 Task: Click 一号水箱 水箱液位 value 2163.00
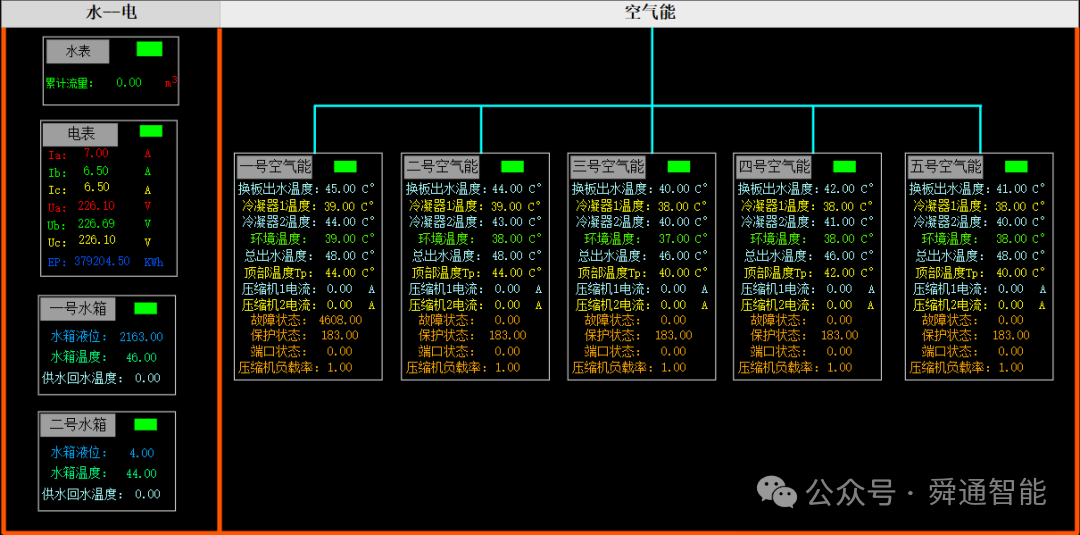click(x=141, y=337)
